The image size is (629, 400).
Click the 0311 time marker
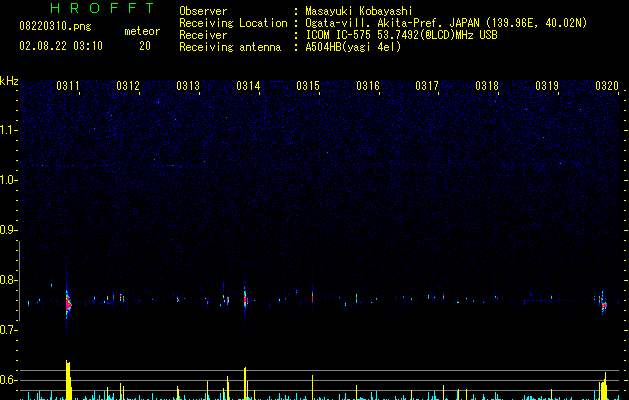click(x=67, y=86)
